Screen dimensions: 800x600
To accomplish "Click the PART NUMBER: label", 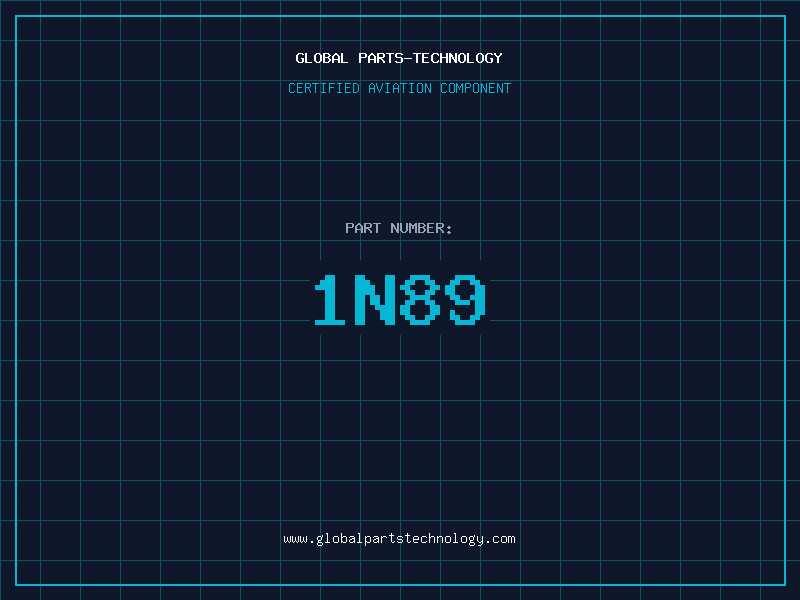I will [399, 228].
